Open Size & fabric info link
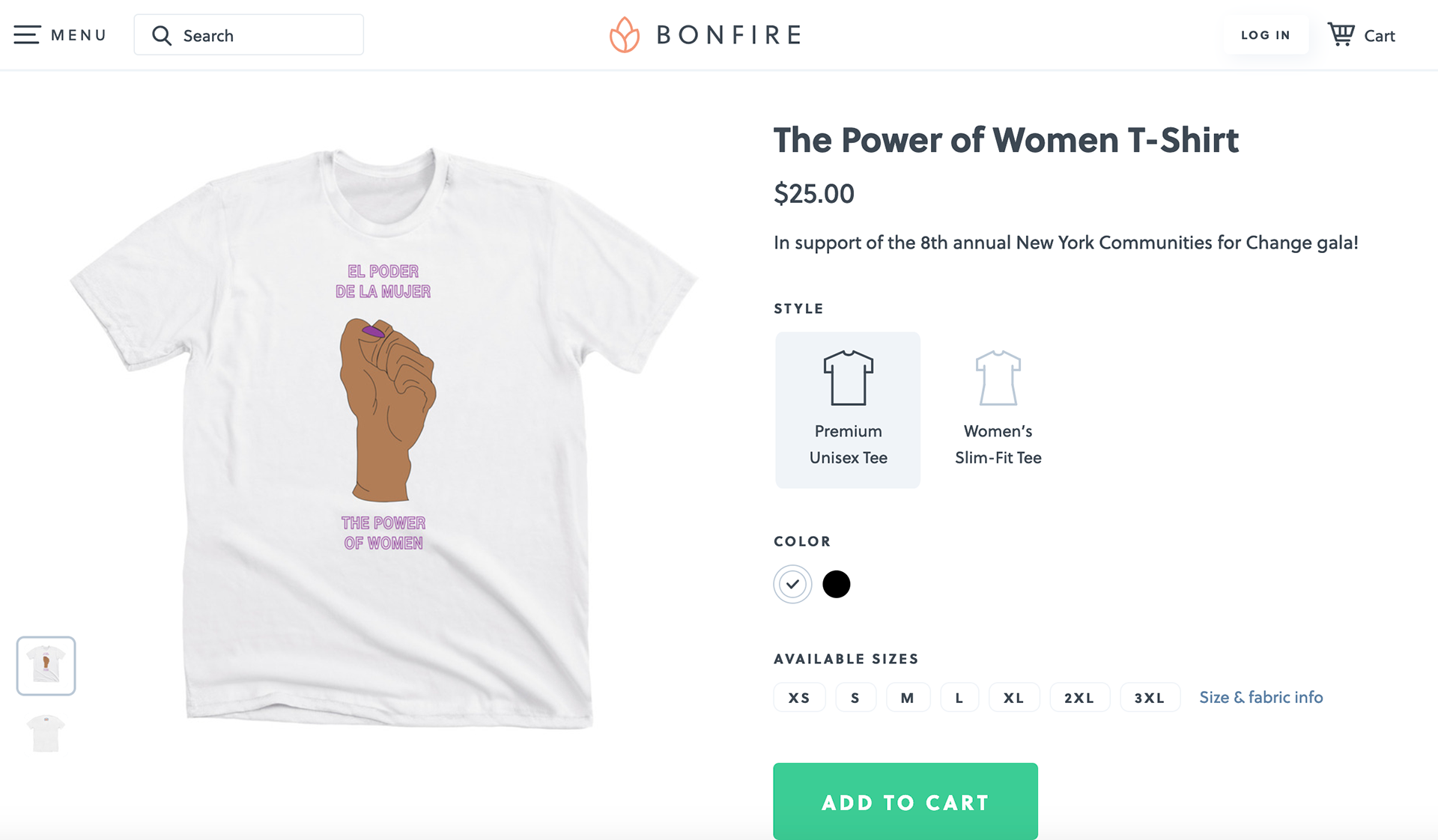Screen dimensions: 1438x840 coord(1261,697)
